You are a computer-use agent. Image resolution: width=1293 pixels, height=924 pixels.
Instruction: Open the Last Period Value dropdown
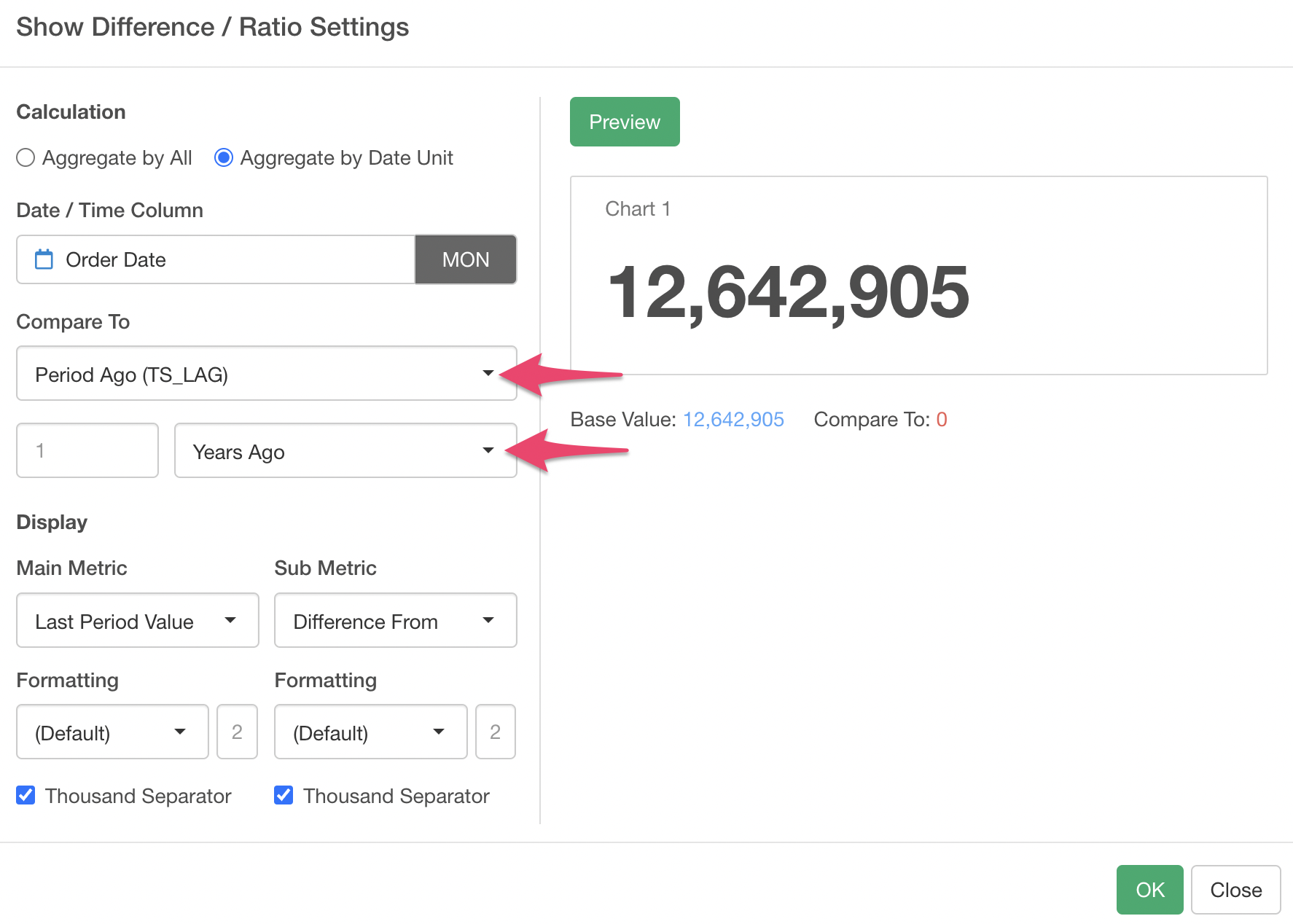(x=137, y=621)
